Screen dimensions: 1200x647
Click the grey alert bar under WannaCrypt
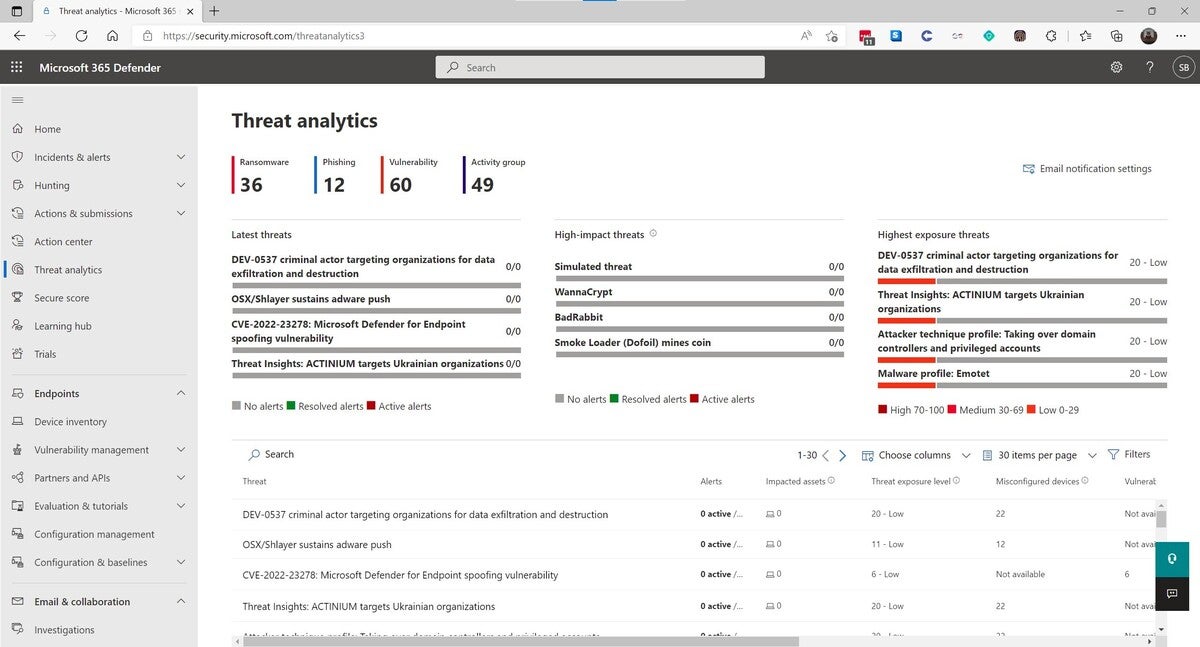tap(699, 304)
